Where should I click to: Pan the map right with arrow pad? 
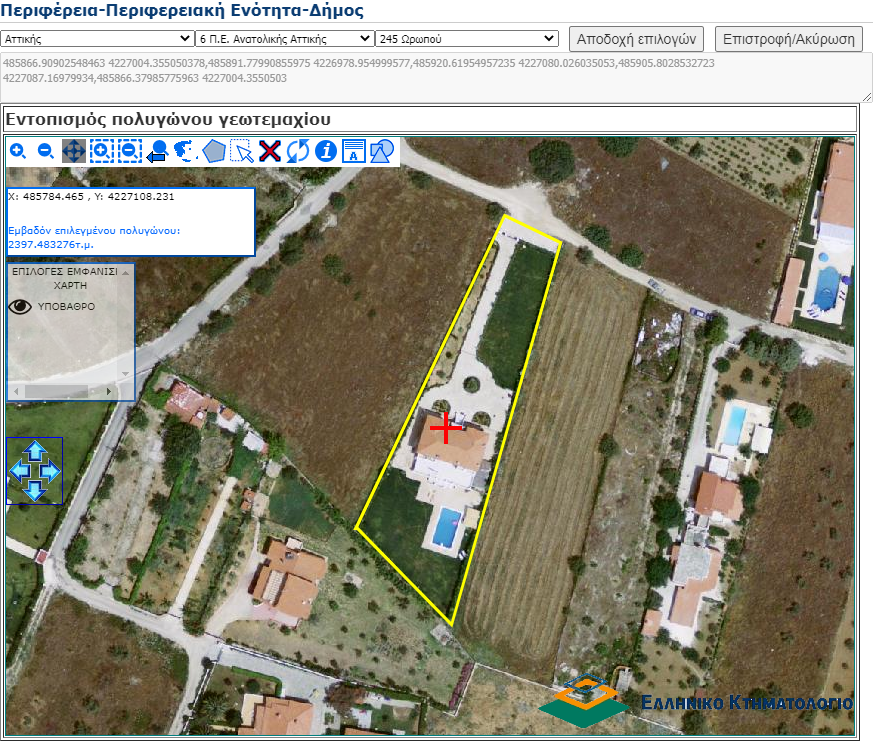(52, 470)
